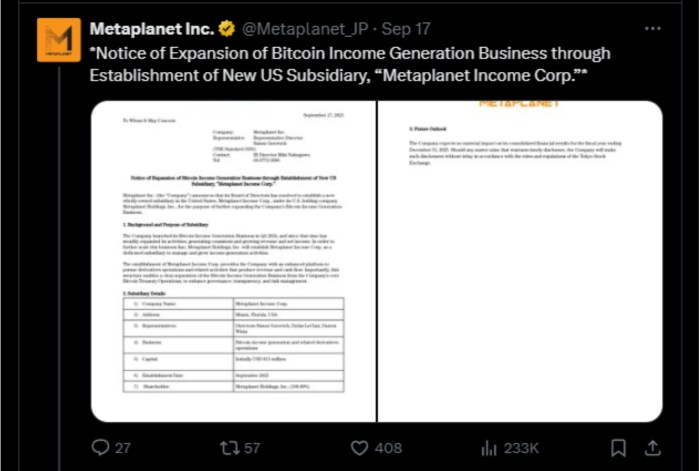Click the Subsidiary Details table in the document
The height and width of the screenshot is (471, 700).
point(233,345)
